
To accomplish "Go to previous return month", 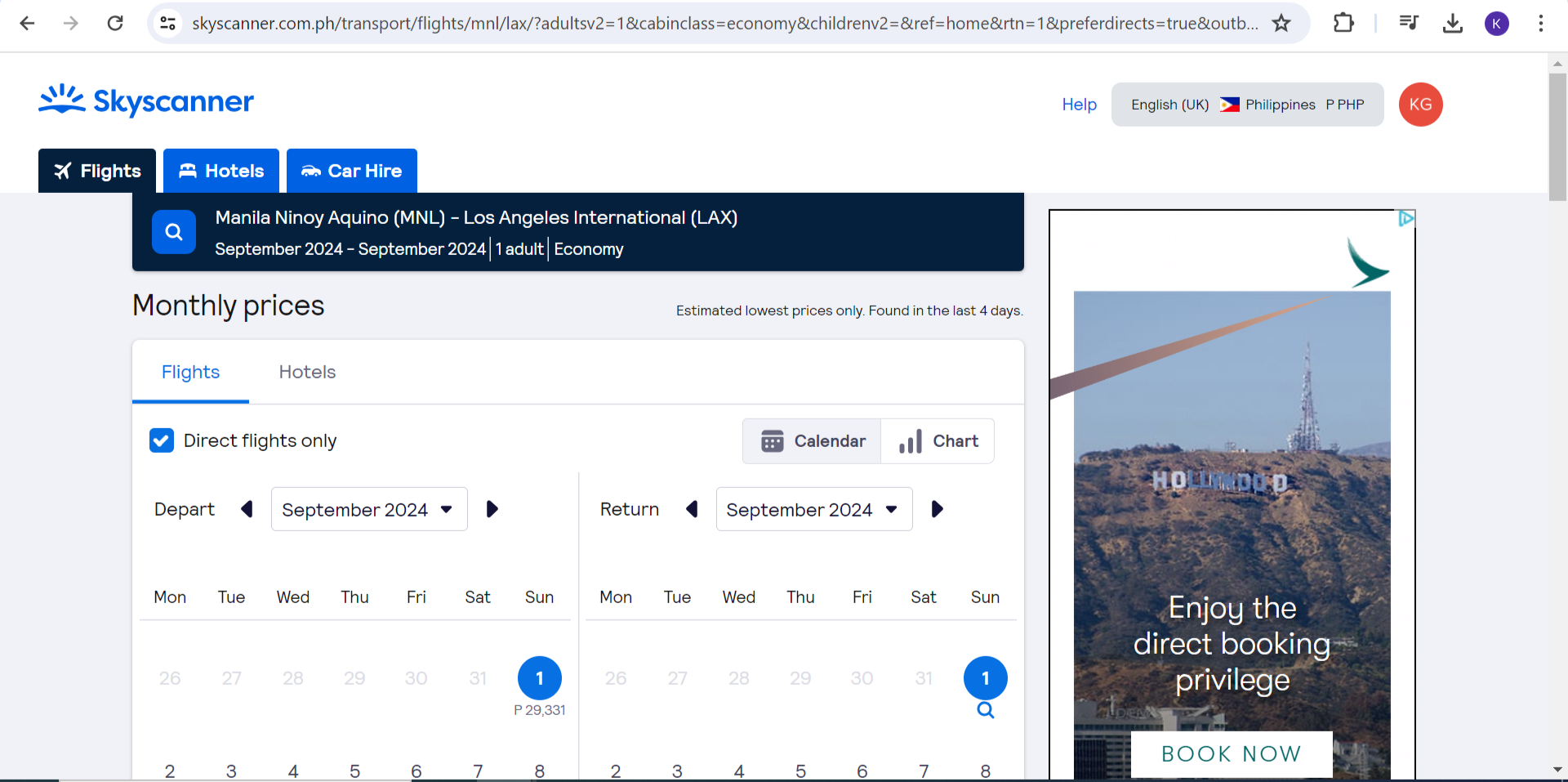I will (x=692, y=509).
